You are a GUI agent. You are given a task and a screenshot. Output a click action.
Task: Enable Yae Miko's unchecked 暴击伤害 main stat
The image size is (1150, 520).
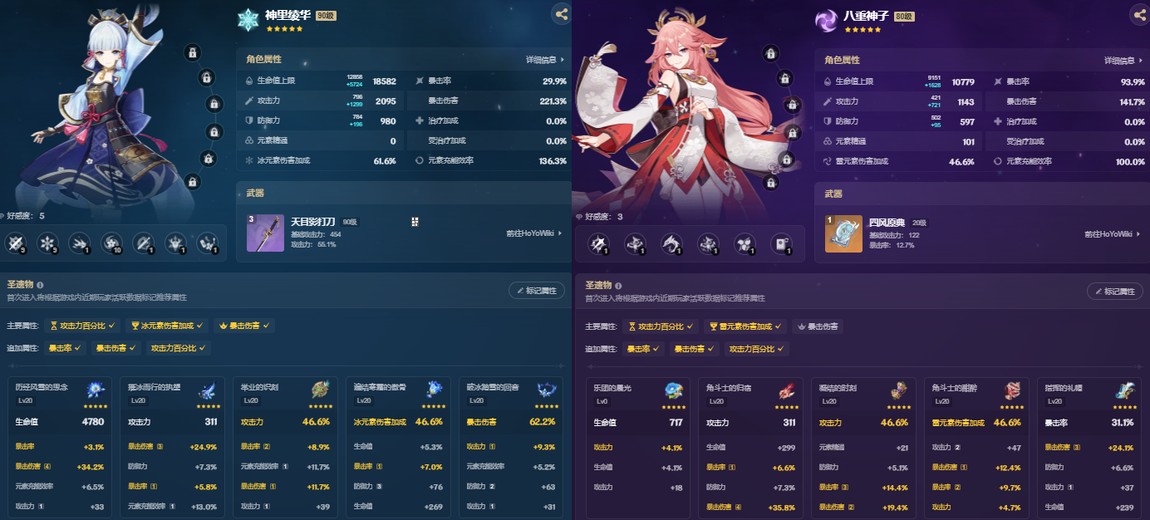coord(817,326)
